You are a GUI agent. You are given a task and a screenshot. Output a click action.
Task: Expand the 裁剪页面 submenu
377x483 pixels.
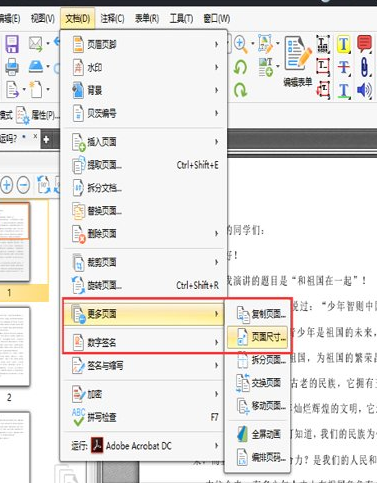[x=145, y=262]
